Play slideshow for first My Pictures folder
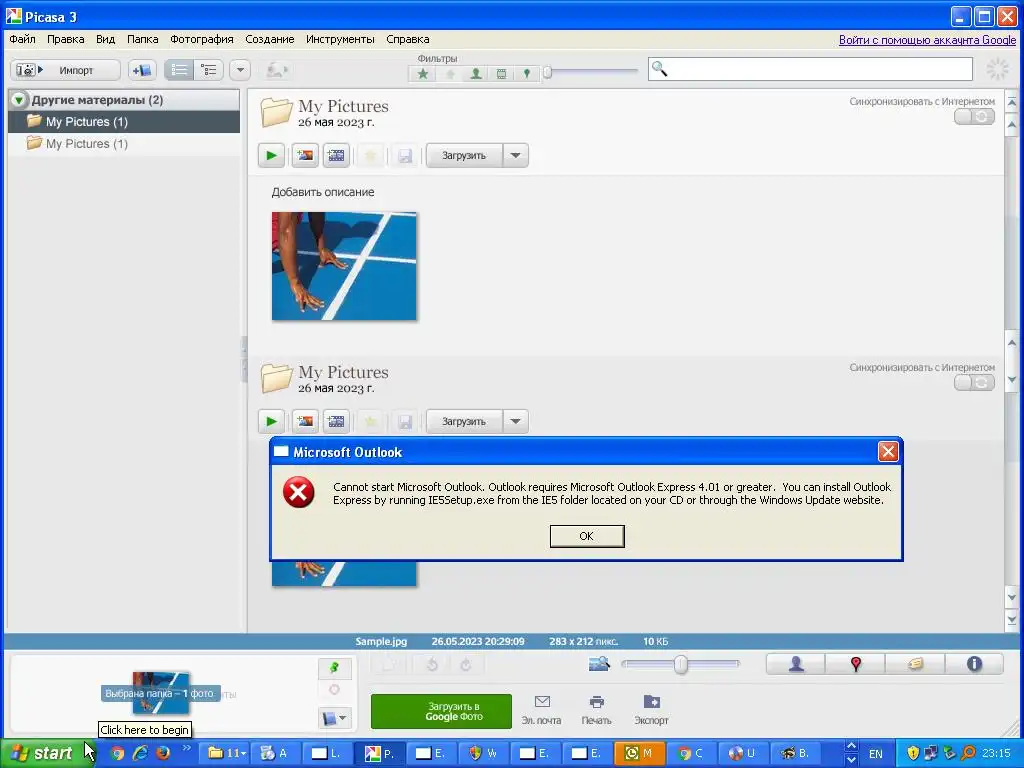Screen dimensions: 1024x768 coord(271,155)
